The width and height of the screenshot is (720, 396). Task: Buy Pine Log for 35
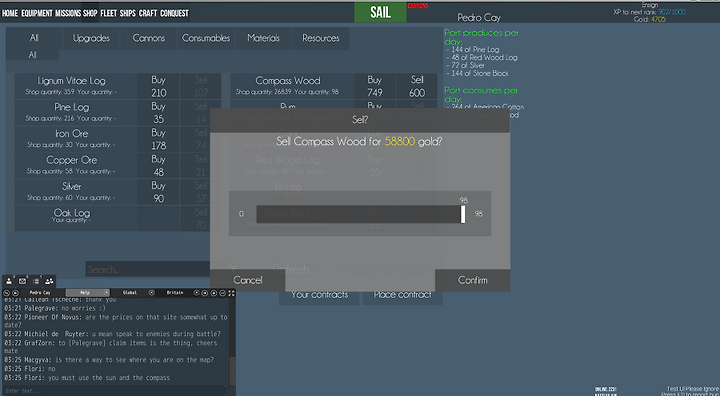coord(158,113)
